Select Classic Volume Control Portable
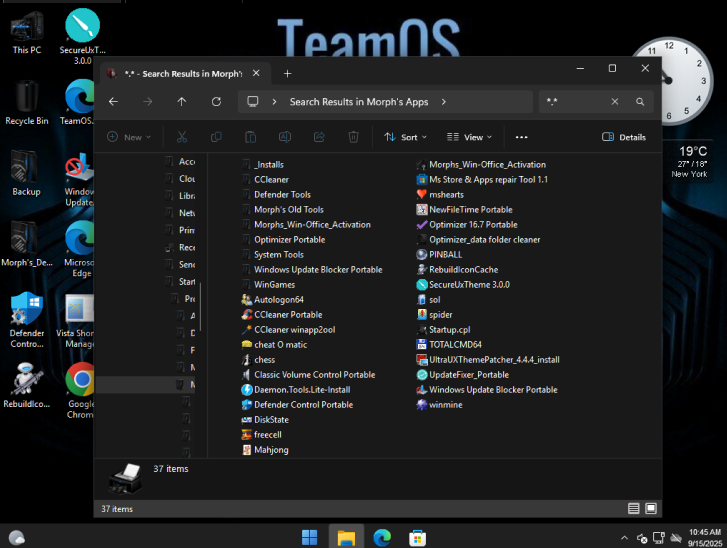727x548 pixels. point(309,375)
